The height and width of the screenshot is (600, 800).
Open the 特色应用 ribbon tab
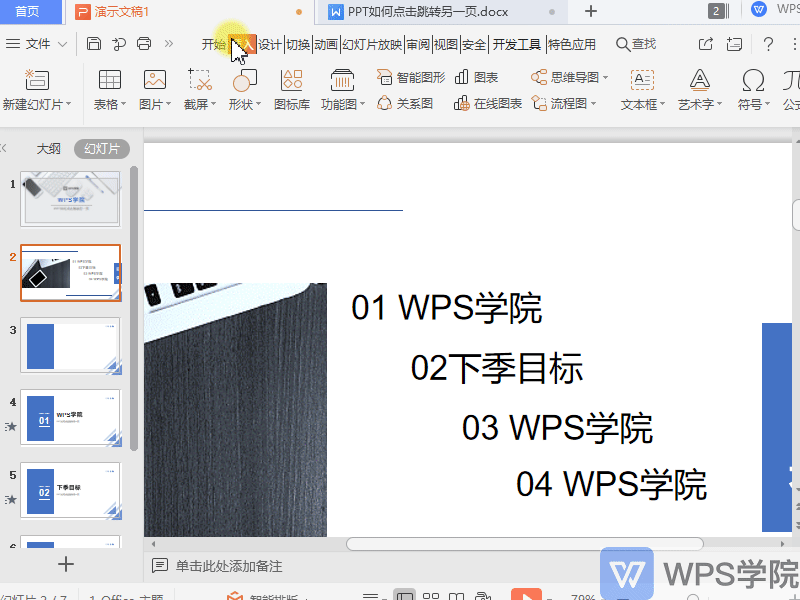[x=571, y=44]
